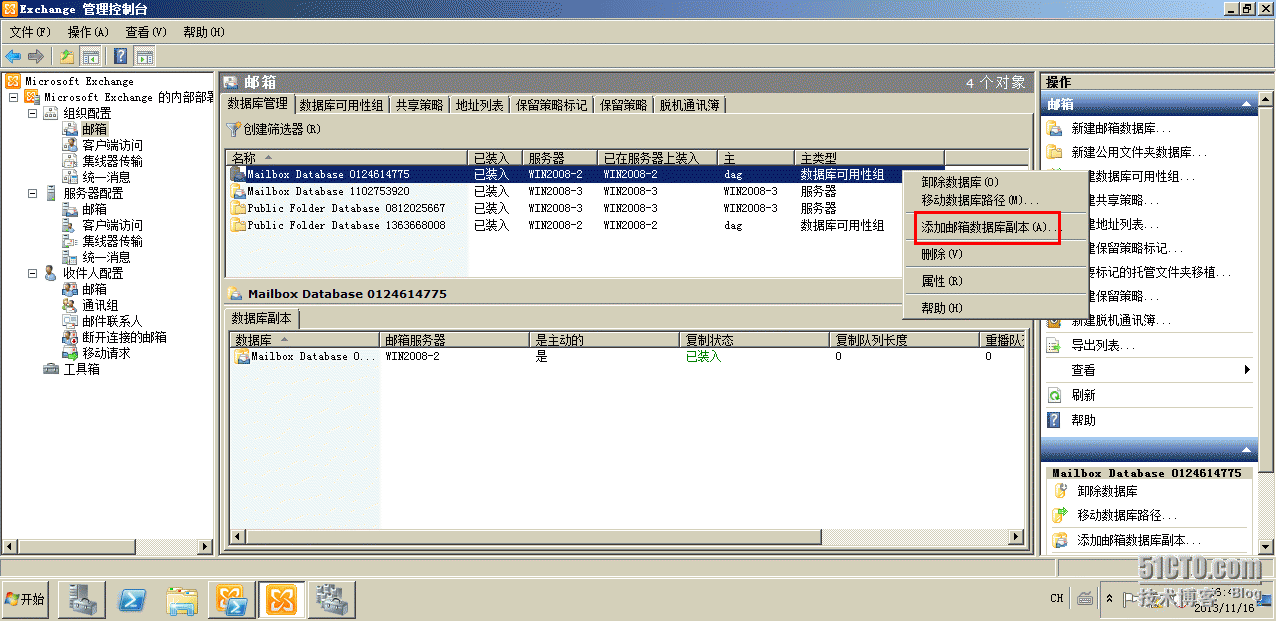Switch to 共享策略 tab
The width and height of the screenshot is (1276, 621).
419,105
